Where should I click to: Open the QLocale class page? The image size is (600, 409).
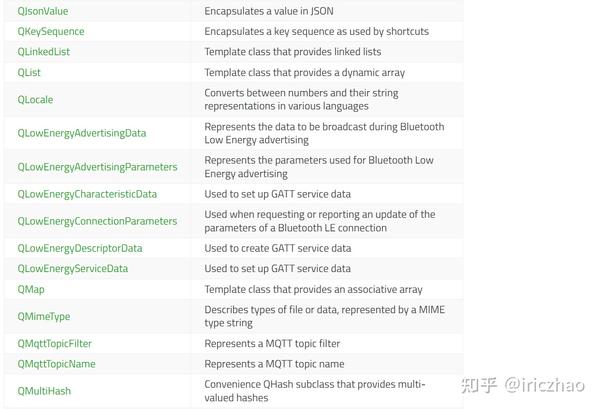[37, 99]
